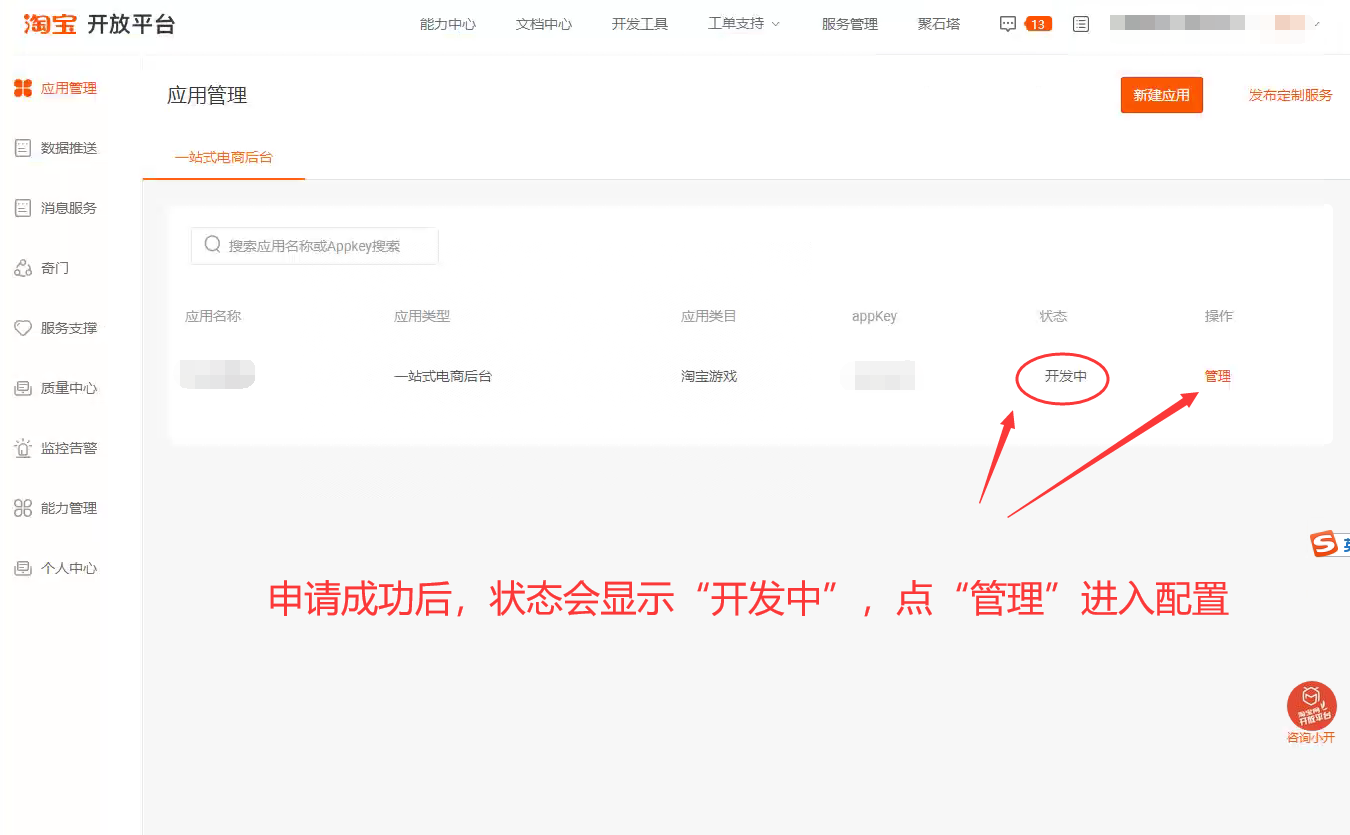This screenshot has width=1350, height=835.
Task: Click the 一站式电商后台 type cell
Action: tap(443, 376)
